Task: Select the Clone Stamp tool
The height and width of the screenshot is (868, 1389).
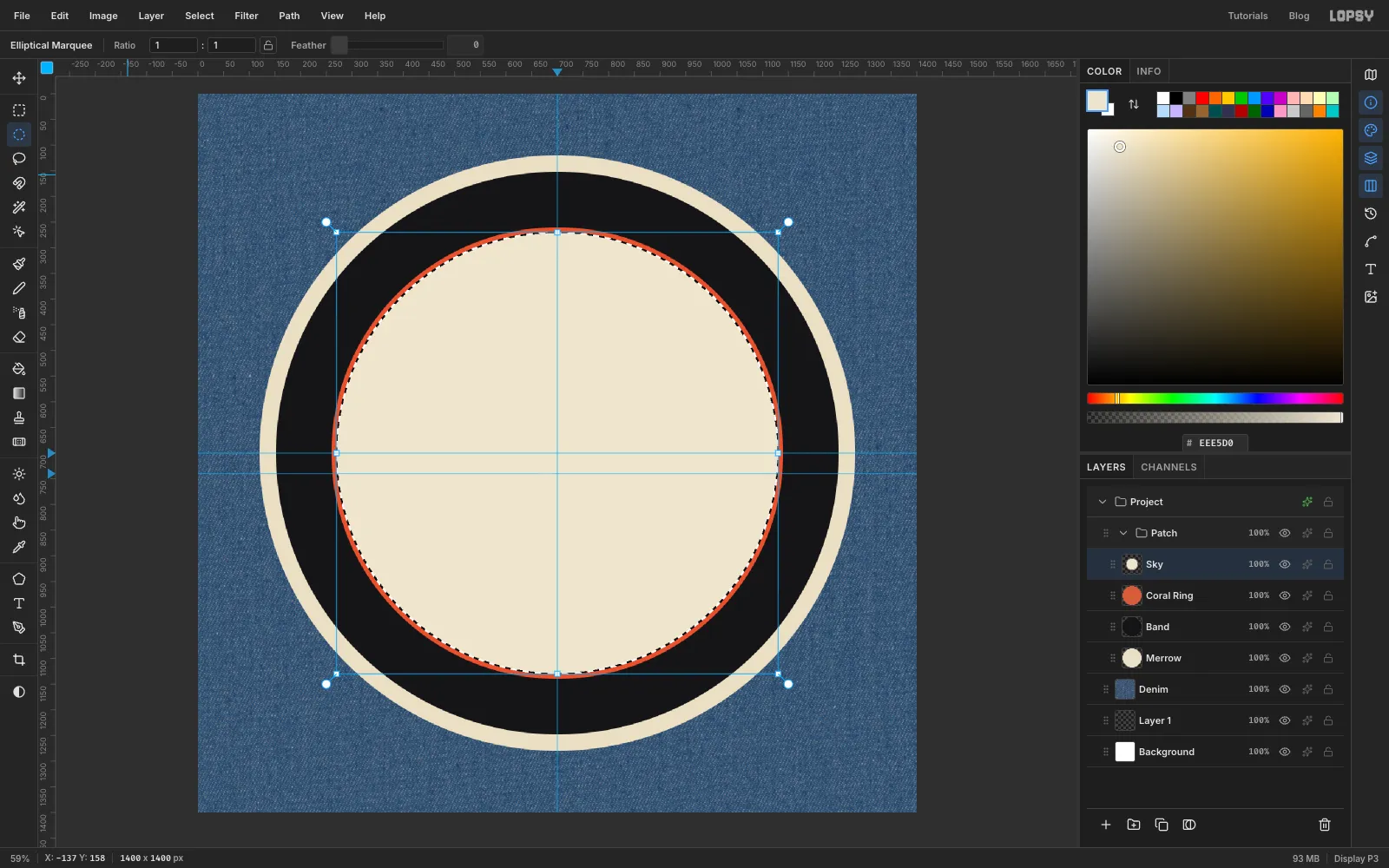Action: 19,418
